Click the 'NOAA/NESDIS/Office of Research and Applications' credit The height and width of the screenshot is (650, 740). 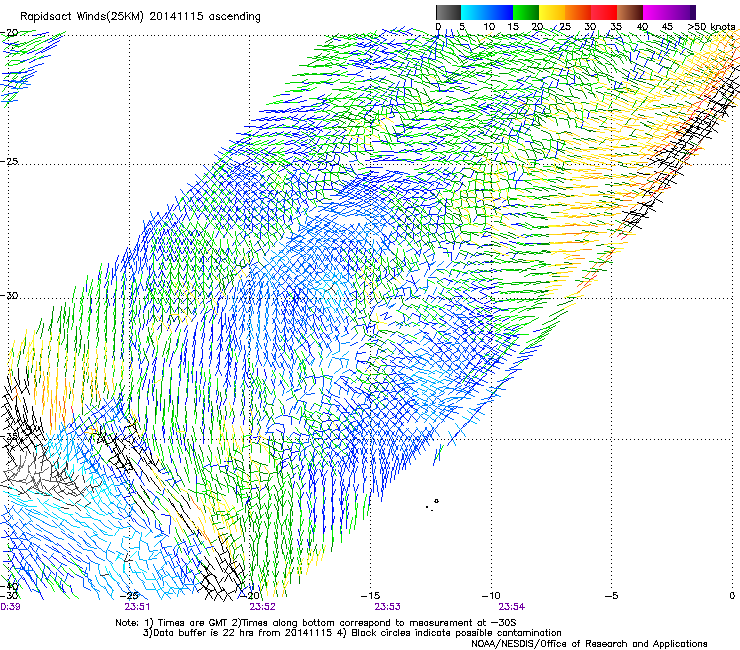[589, 644]
